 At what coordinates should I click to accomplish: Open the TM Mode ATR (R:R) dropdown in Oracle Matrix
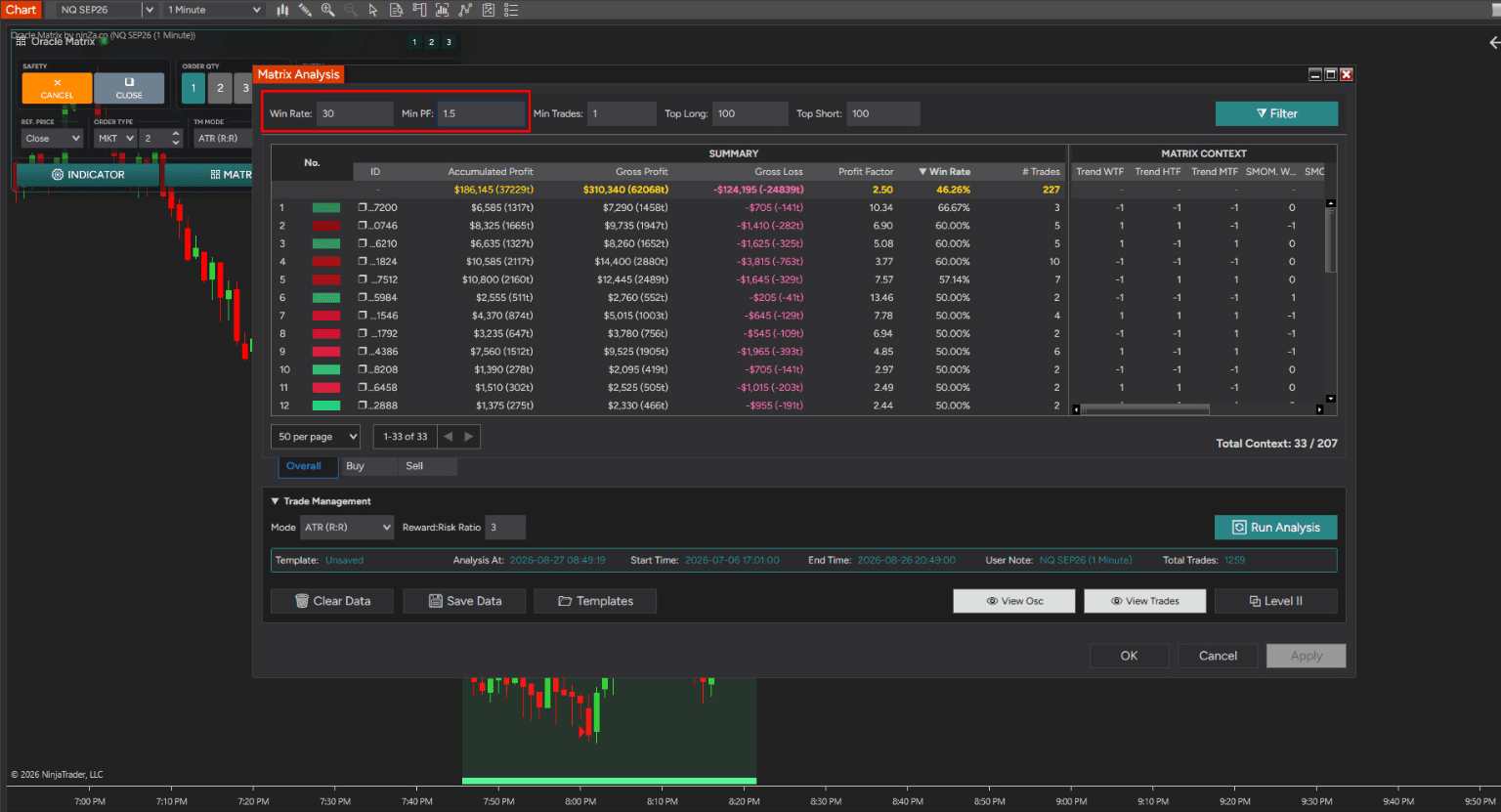point(223,139)
